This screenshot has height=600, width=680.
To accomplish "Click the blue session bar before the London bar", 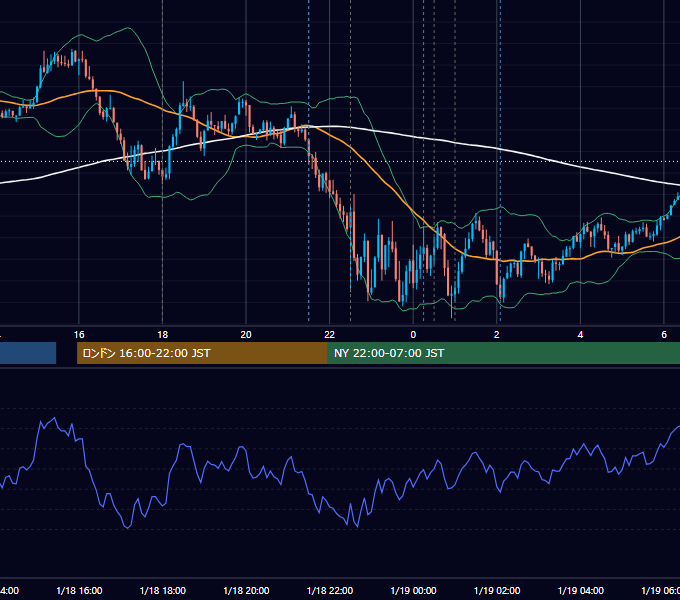I will point(28,353).
